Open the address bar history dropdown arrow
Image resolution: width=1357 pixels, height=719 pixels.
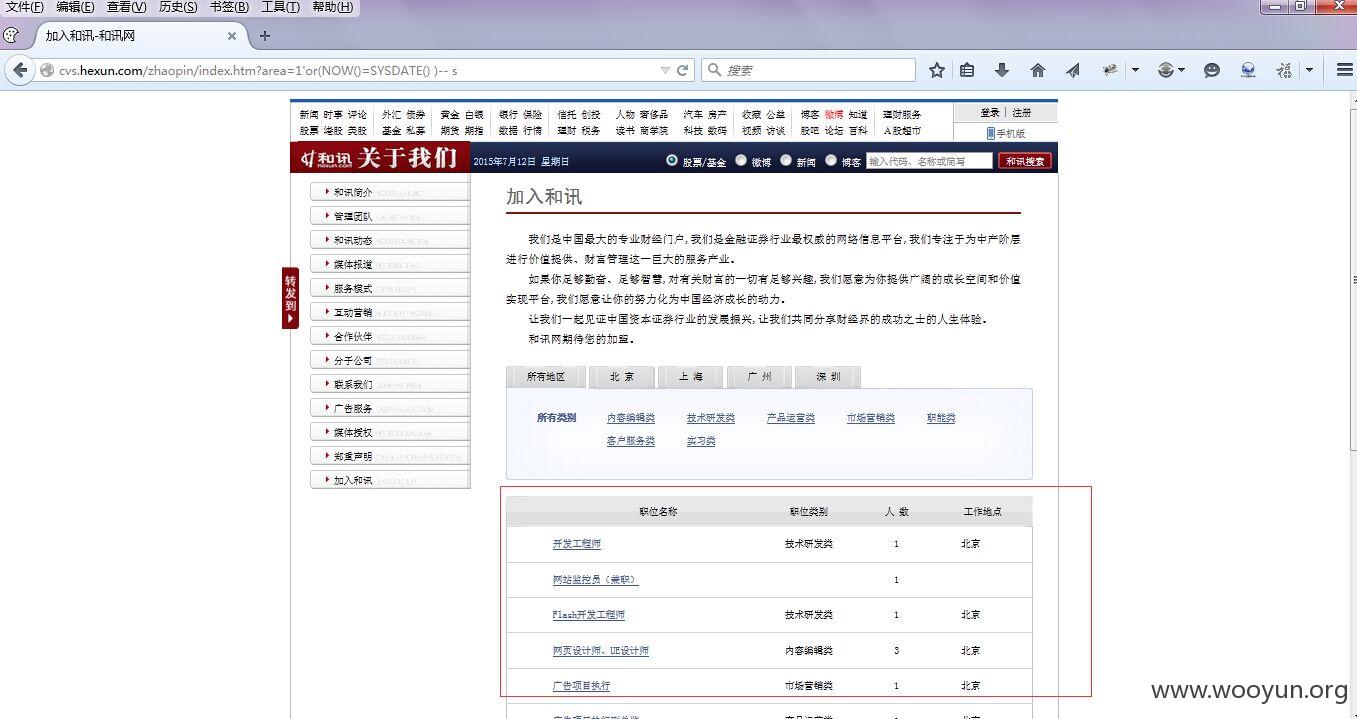pyautogui.click(x=665, y=71)
